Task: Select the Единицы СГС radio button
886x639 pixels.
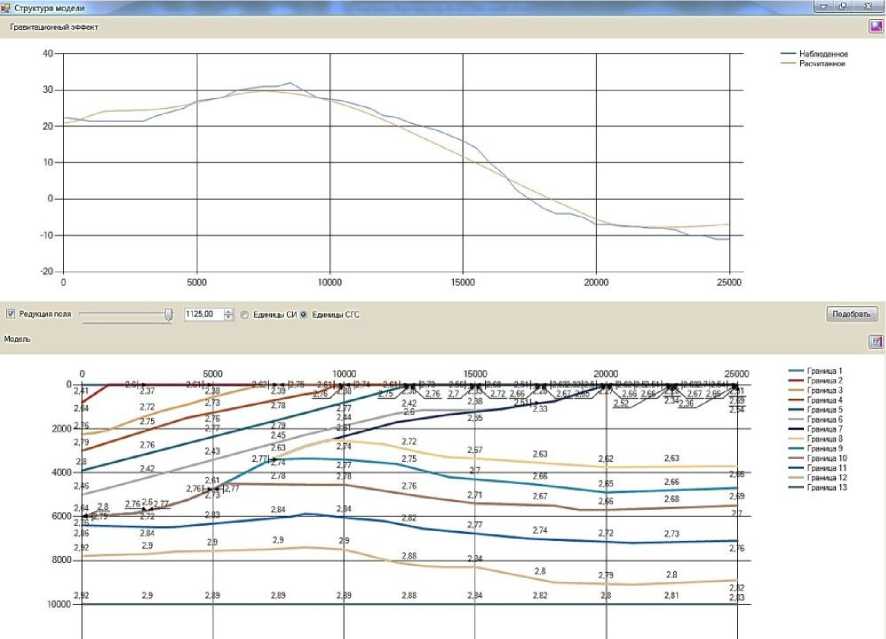Action: coord(303,315)
